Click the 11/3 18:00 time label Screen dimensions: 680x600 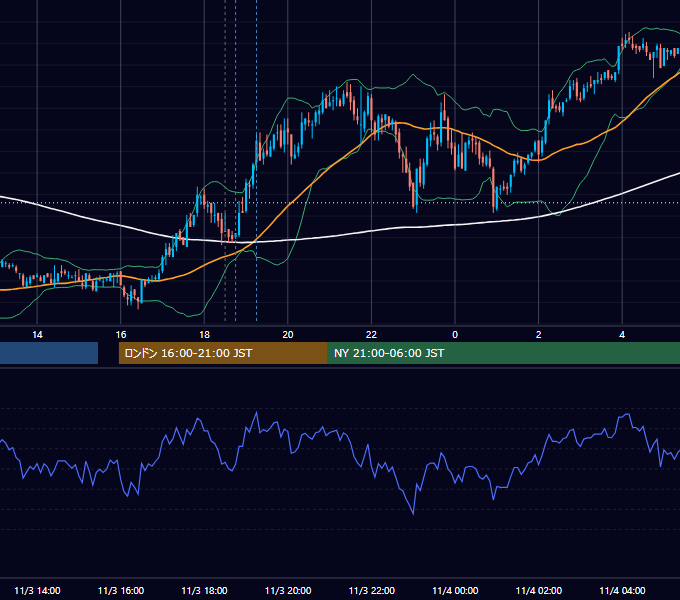204,590
